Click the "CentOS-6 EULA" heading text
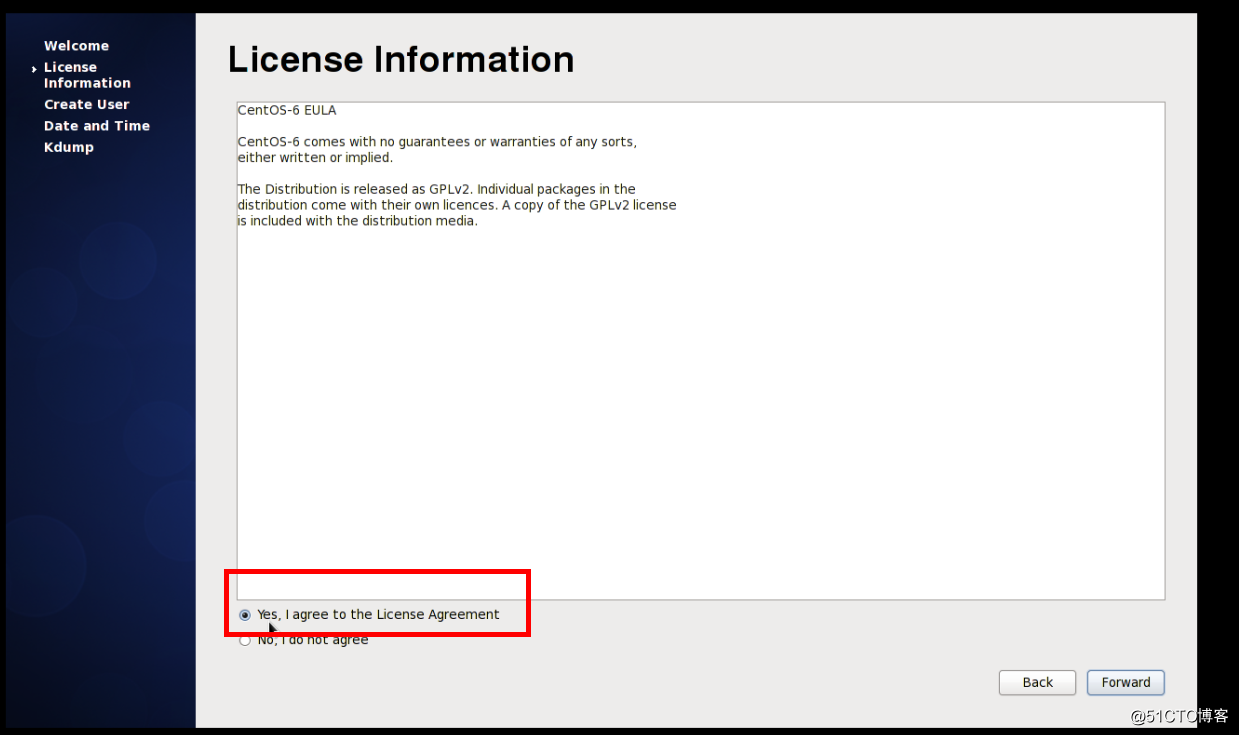The width and height of the screenshot is (1239, 735). point(287,110)
